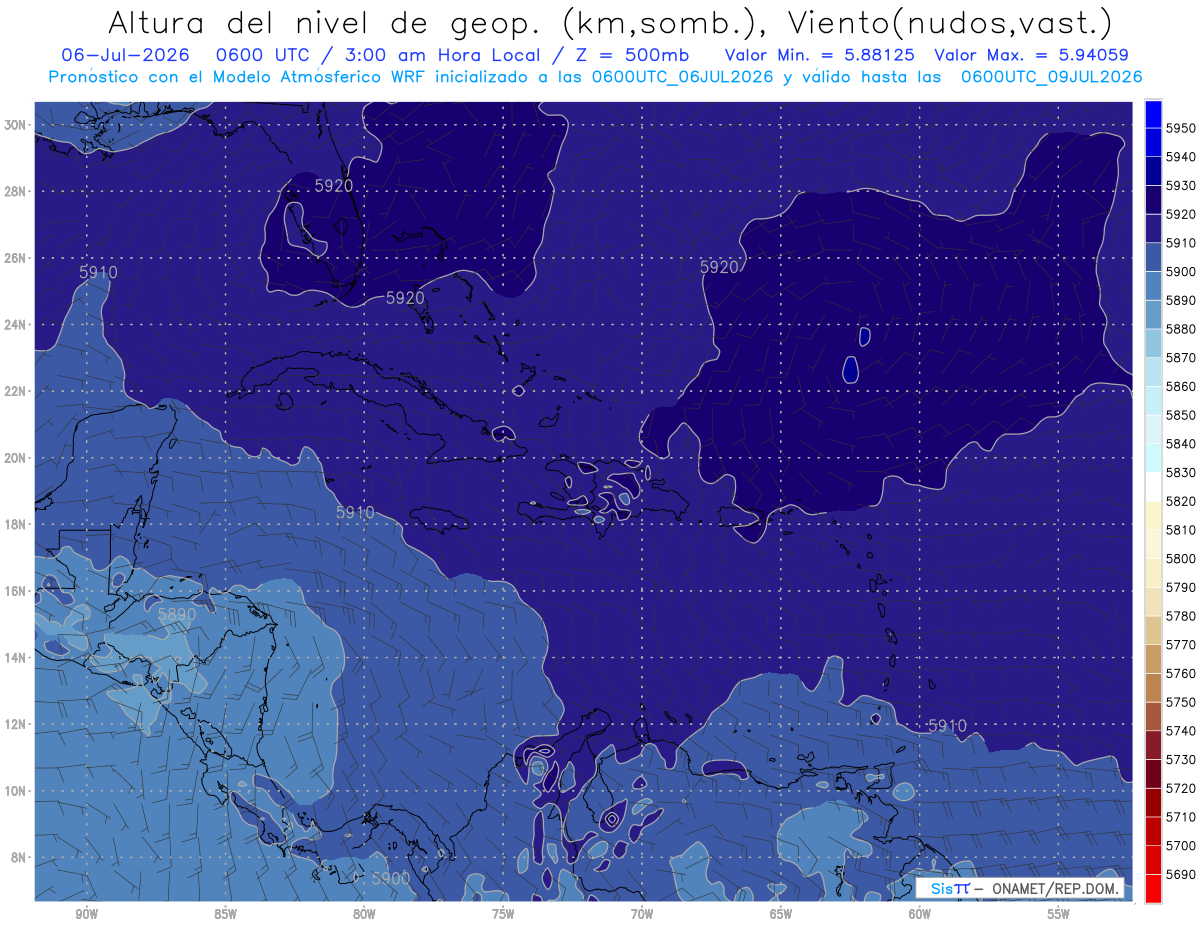This screenshot has width=1200, height=927.
Task: Click the 22N latitude axis label
Action: pos(16,391)
